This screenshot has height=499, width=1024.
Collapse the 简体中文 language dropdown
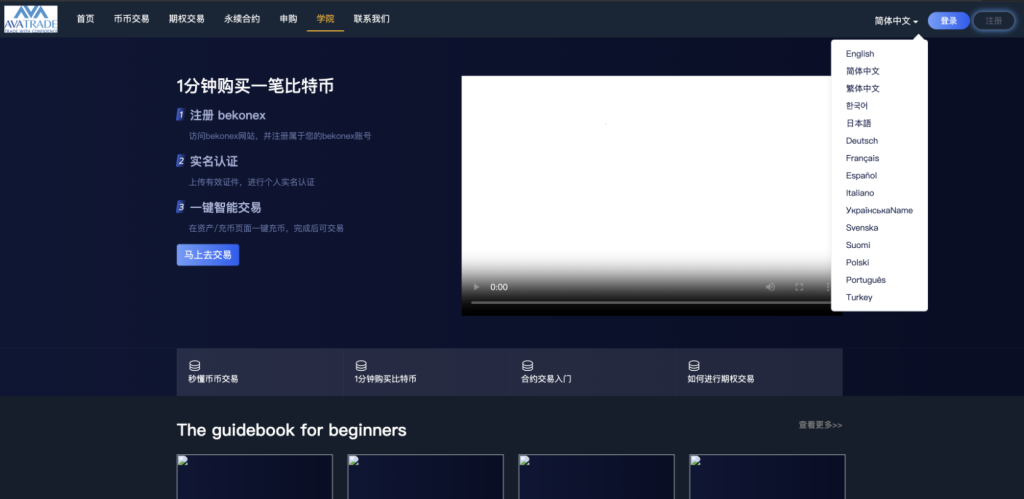coord(897,21)
